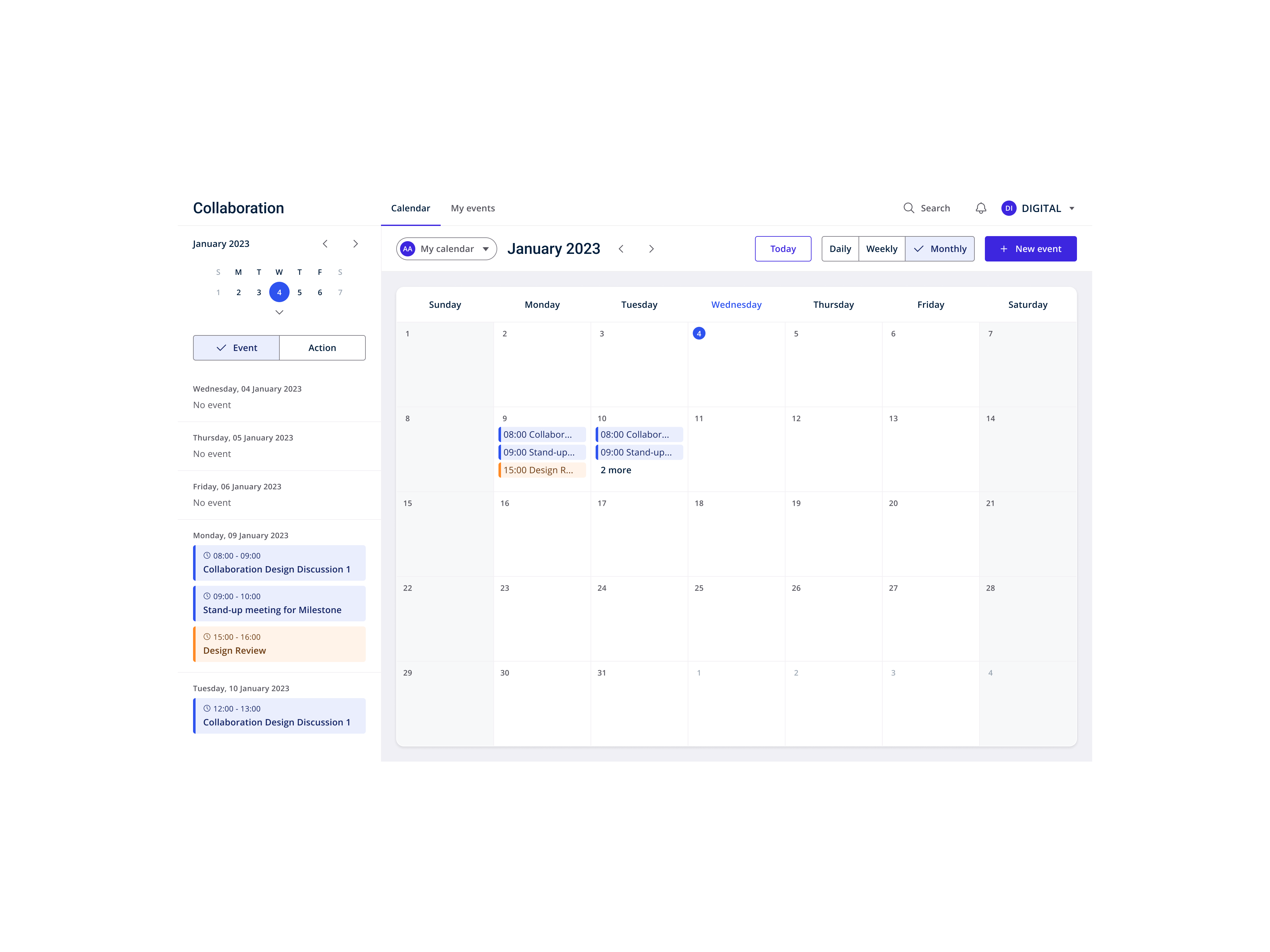
Task: Expand the DIGITAL account dropdown arrow
Action: click(1071, 208)
